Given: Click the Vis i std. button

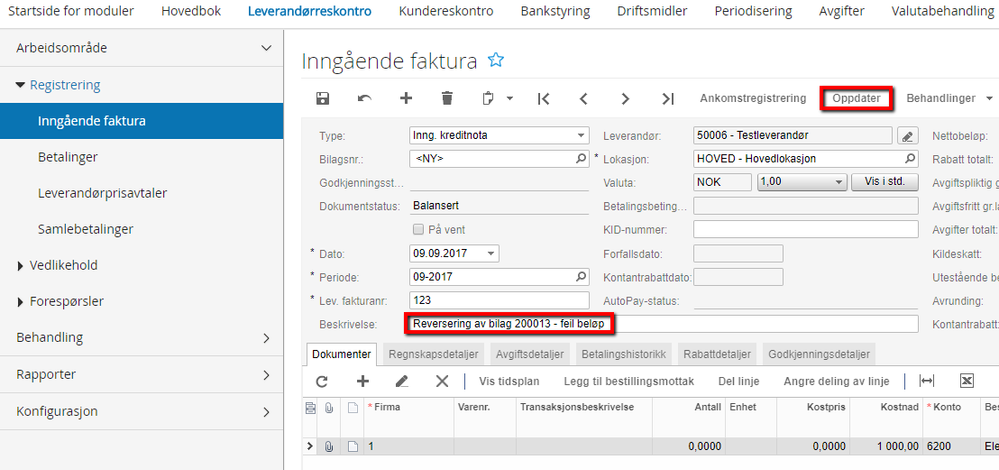Looking at the screenshot, I should [x=884, y=182].
